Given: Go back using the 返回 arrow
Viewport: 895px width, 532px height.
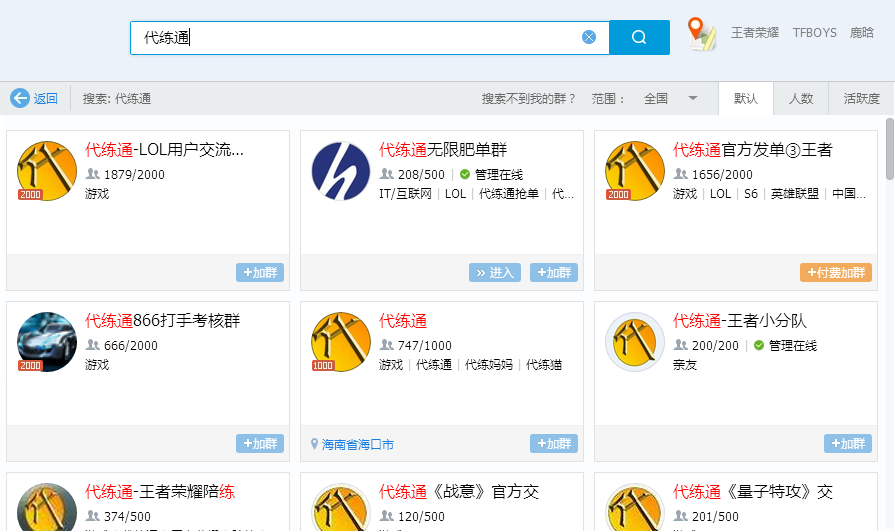Looking at the screenshot, I should (34, 98).
